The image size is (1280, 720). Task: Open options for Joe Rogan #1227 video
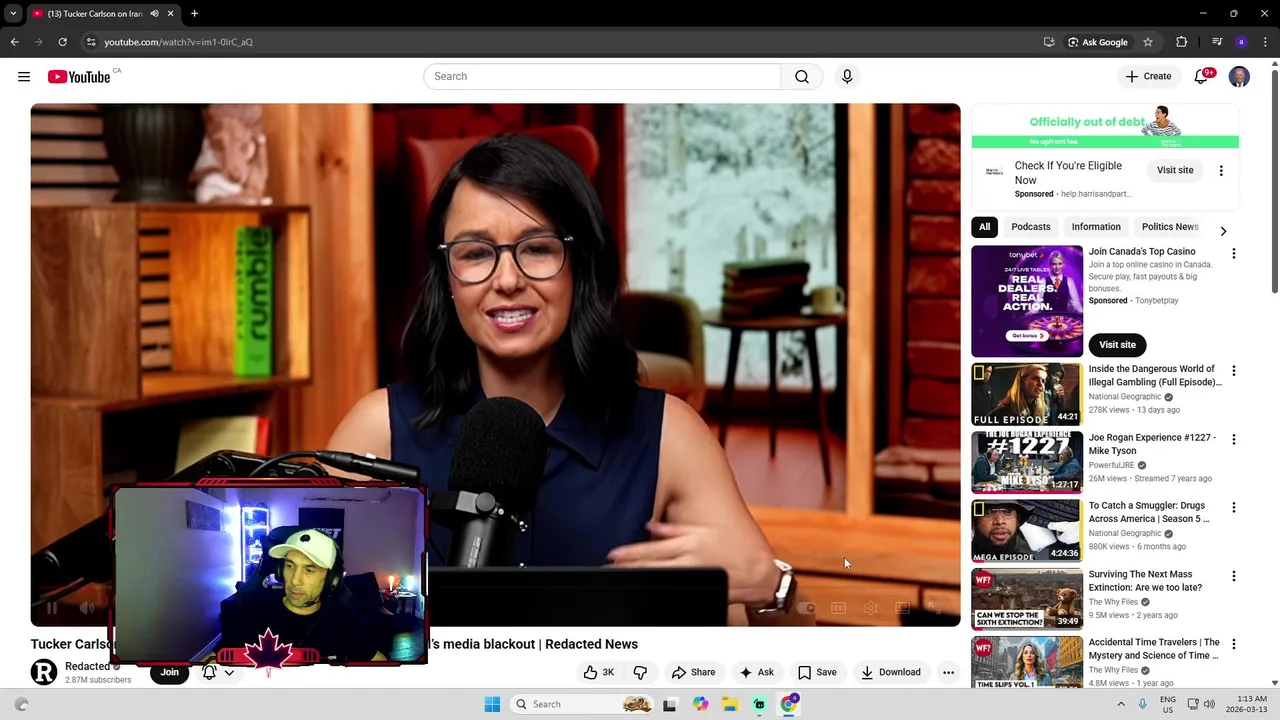point(1233,440)
